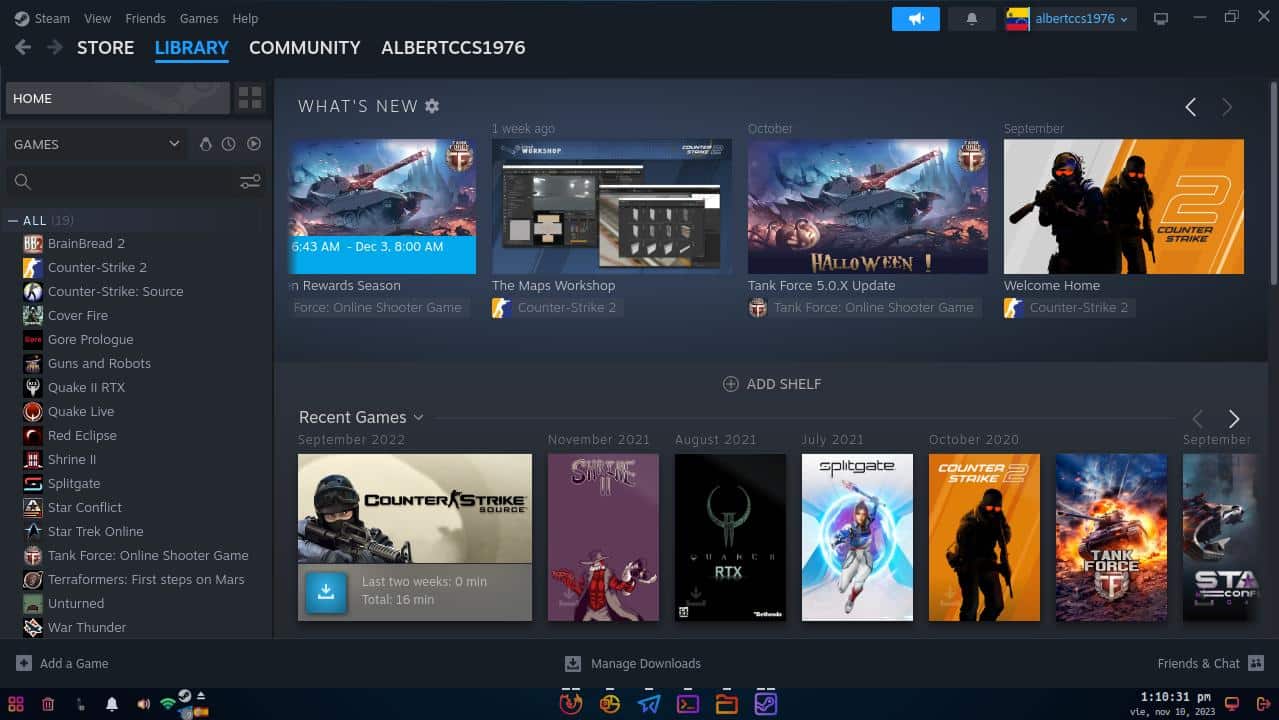Install Counter-Strike: Source via download button
This screenshot has height=720, width=1279.
tap(326, 592)
